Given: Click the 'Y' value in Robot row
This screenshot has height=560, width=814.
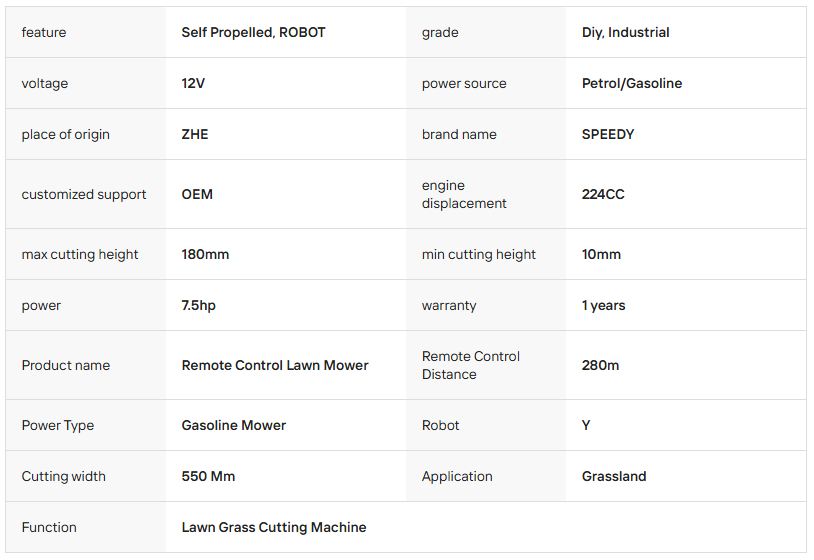Looking at the screenshot, I should [586, 425].
